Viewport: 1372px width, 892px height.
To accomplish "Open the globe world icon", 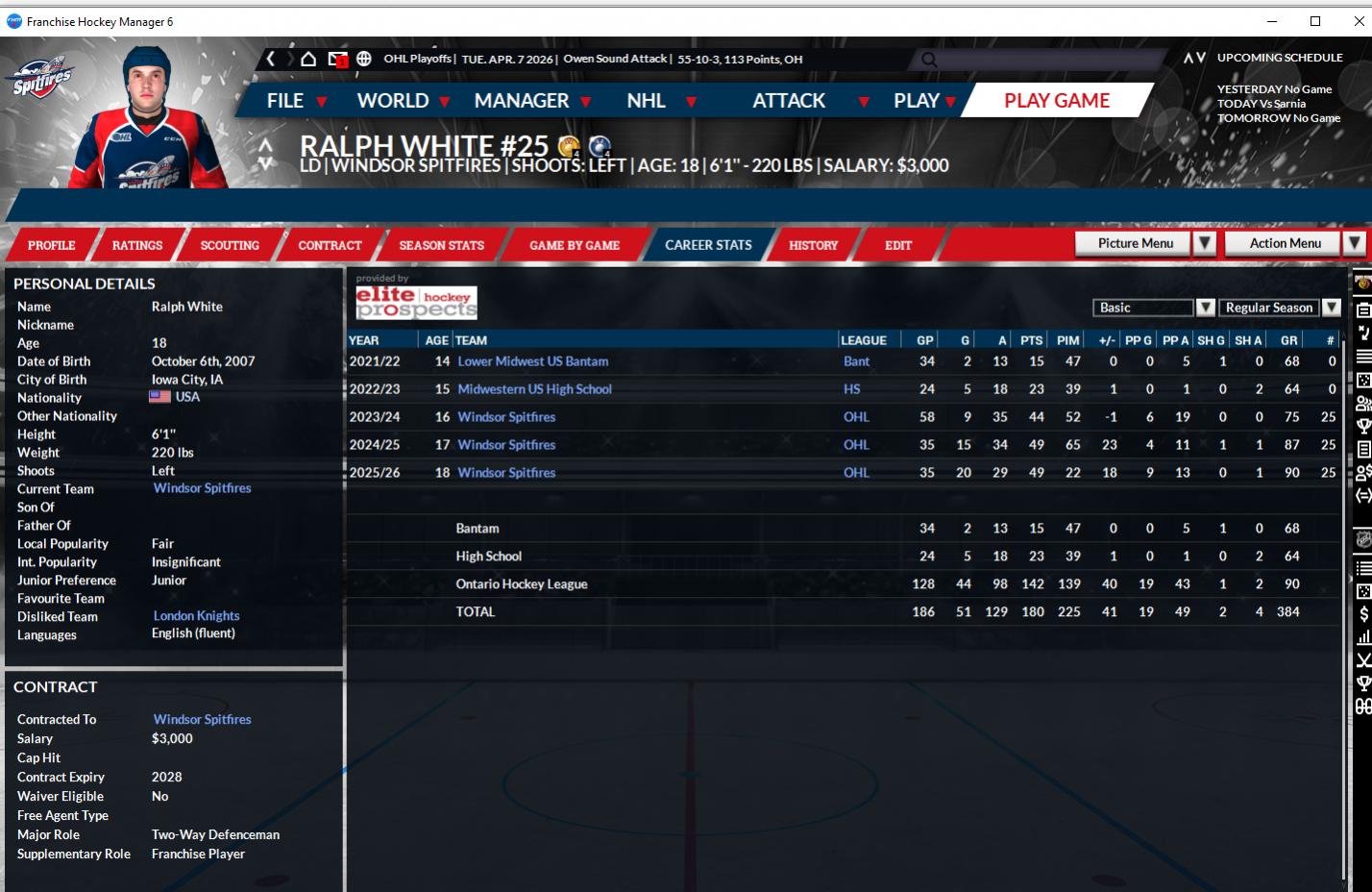I will pos(364,59).
